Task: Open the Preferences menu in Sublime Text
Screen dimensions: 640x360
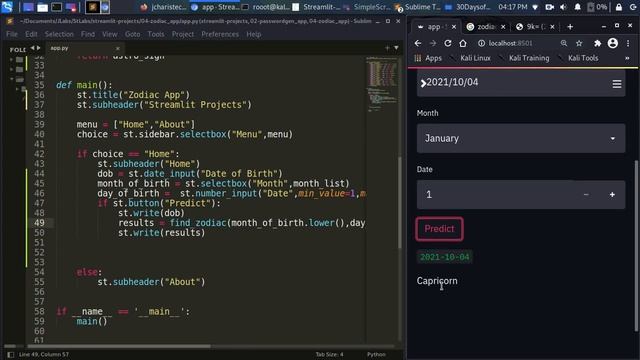Action: point(220,34)
